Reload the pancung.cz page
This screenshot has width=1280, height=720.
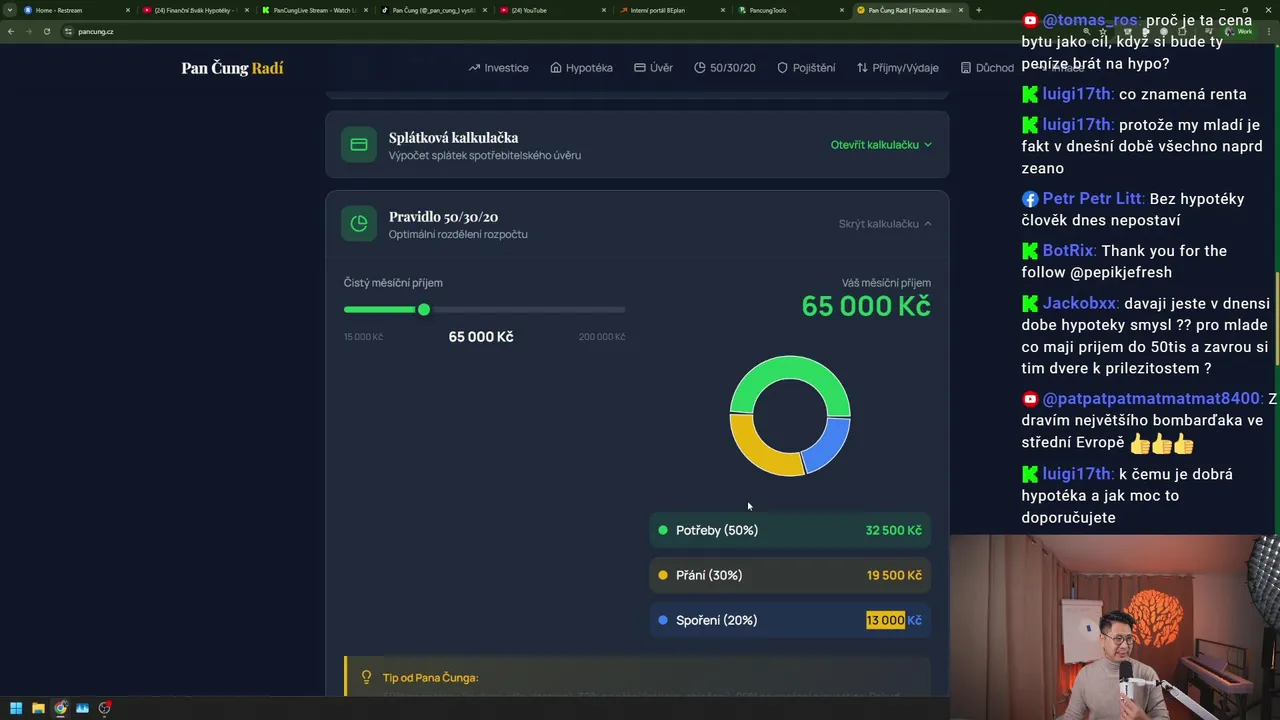click(46, 31)
